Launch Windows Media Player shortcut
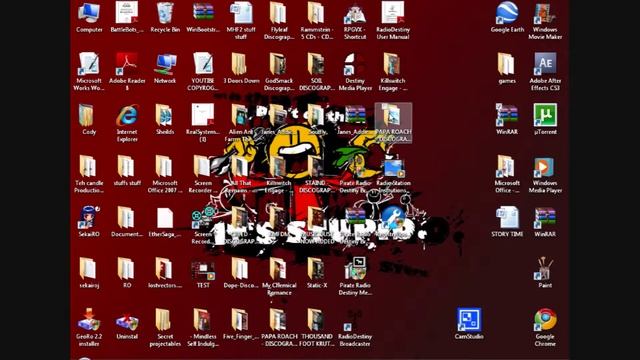Viewport: 640px width, 360px height. point(545,167)
